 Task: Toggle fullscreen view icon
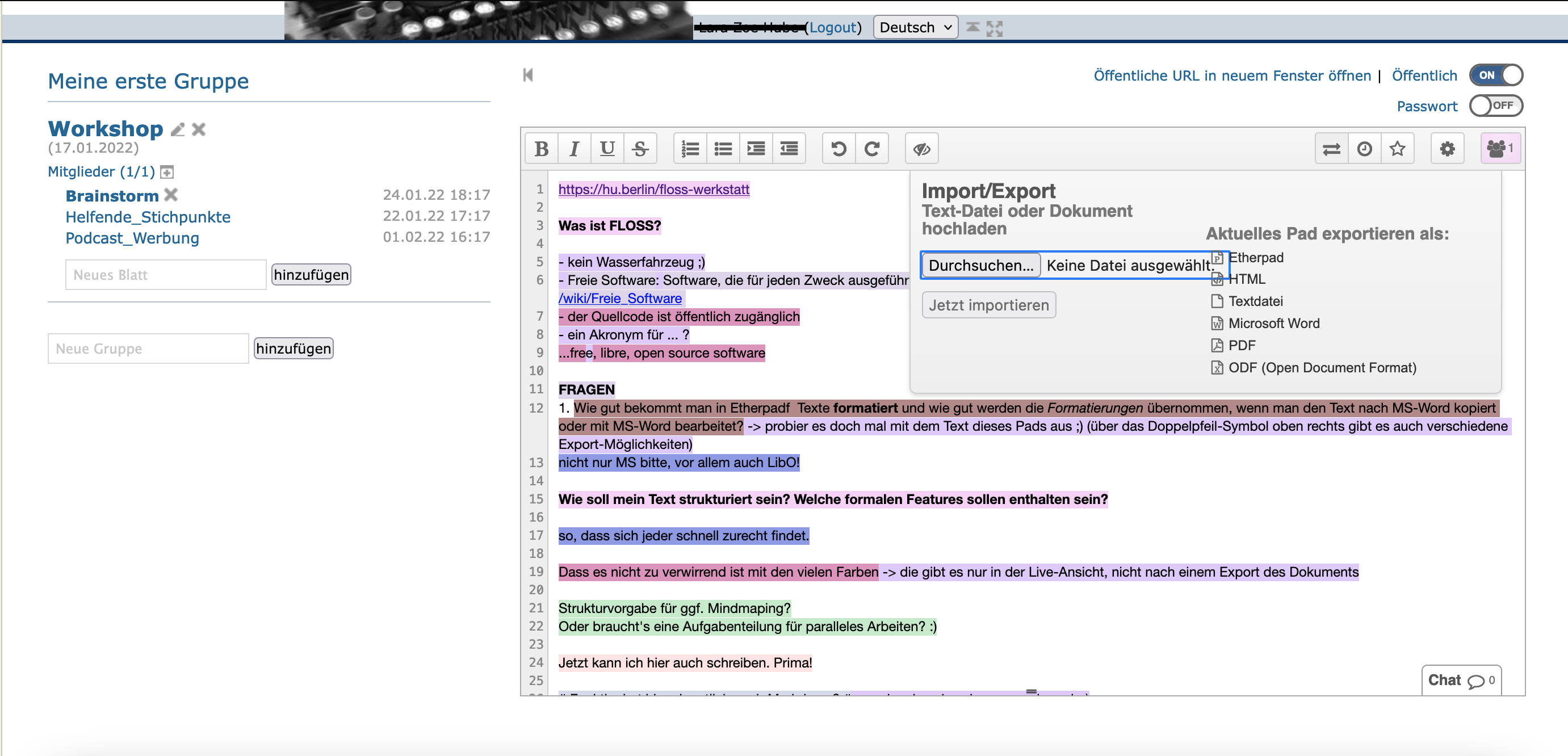click(x=994, y=28)
